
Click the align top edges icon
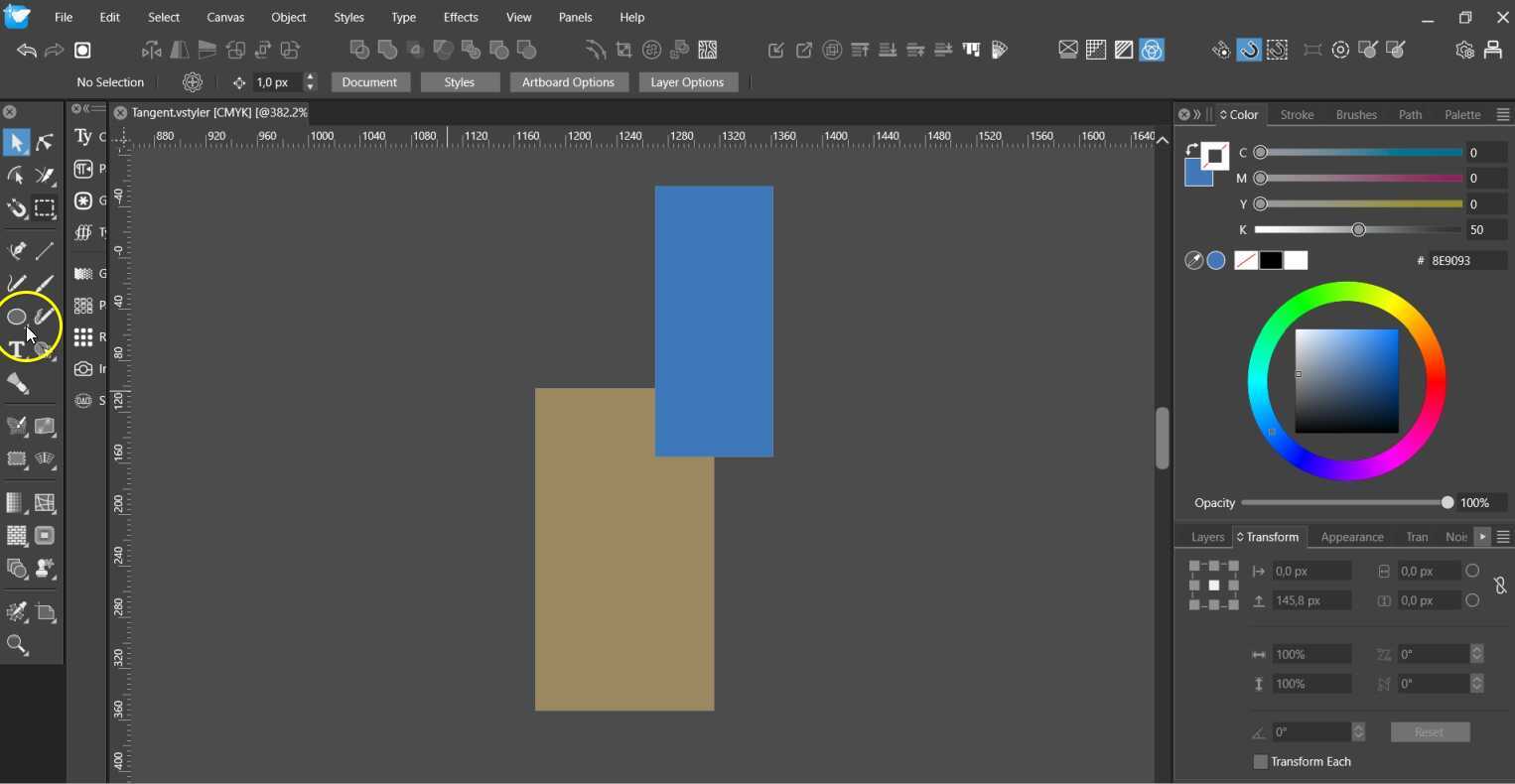click(x=860, y=50)
